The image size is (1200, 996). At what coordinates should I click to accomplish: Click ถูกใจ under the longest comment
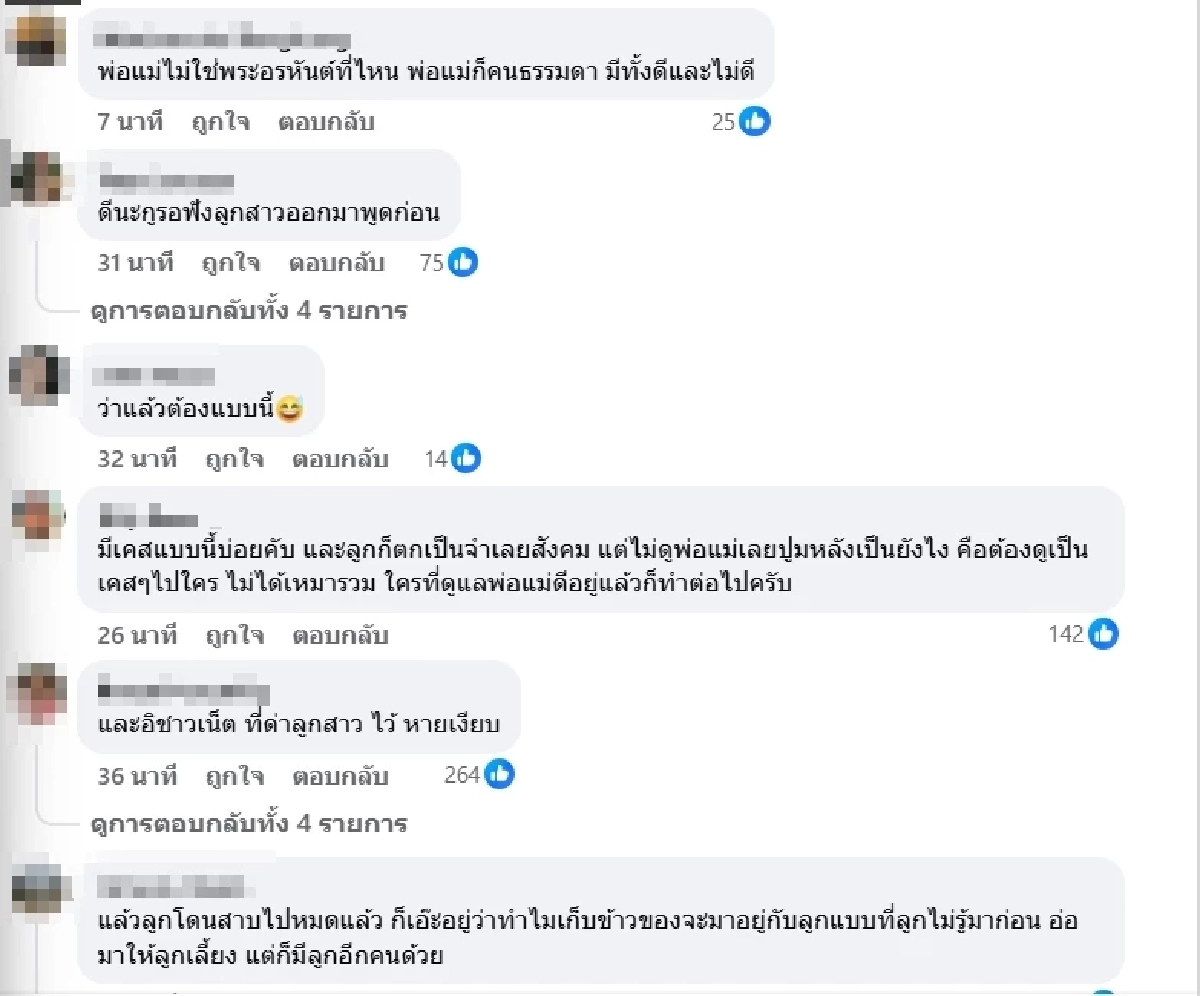point(233,634)
